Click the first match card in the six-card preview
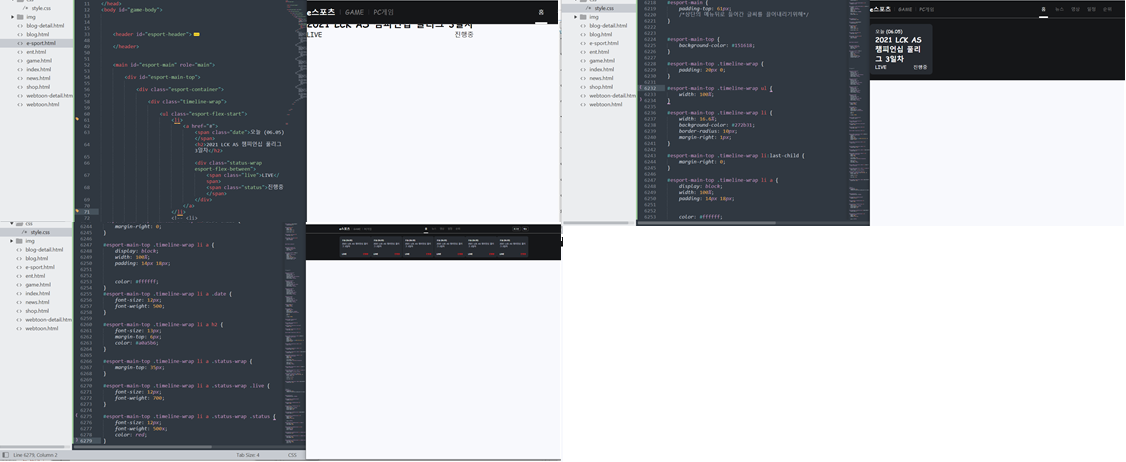Image resolution: width=1126 pixels, height=462 pixels. click(355, 246)
